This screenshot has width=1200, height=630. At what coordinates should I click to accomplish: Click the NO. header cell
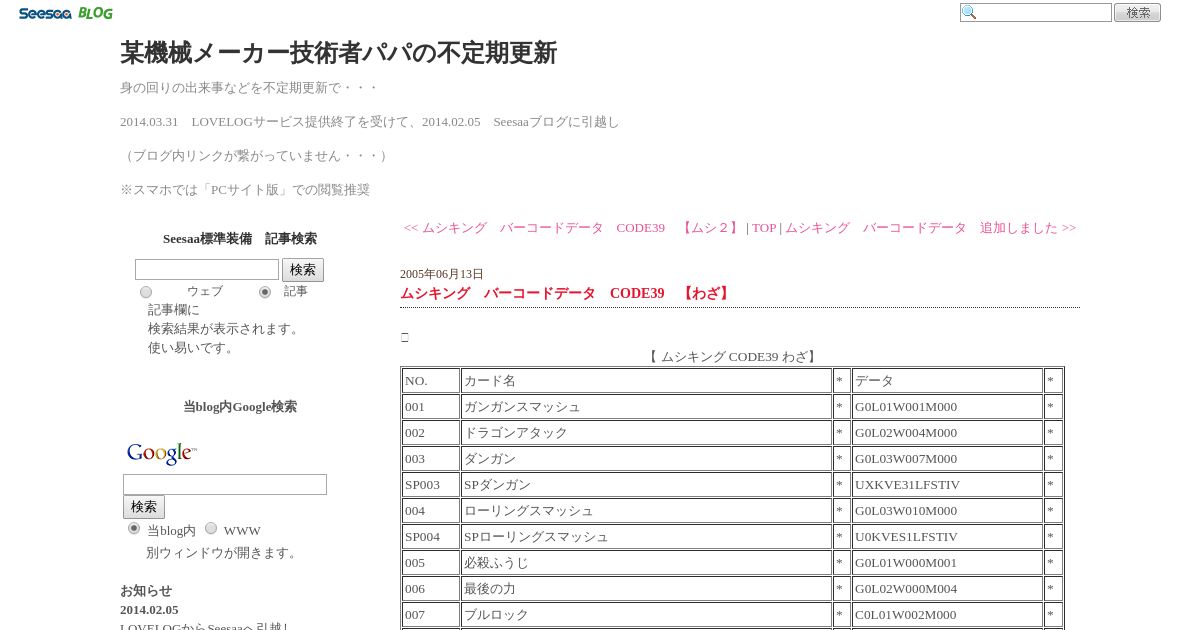click(431, 381)
